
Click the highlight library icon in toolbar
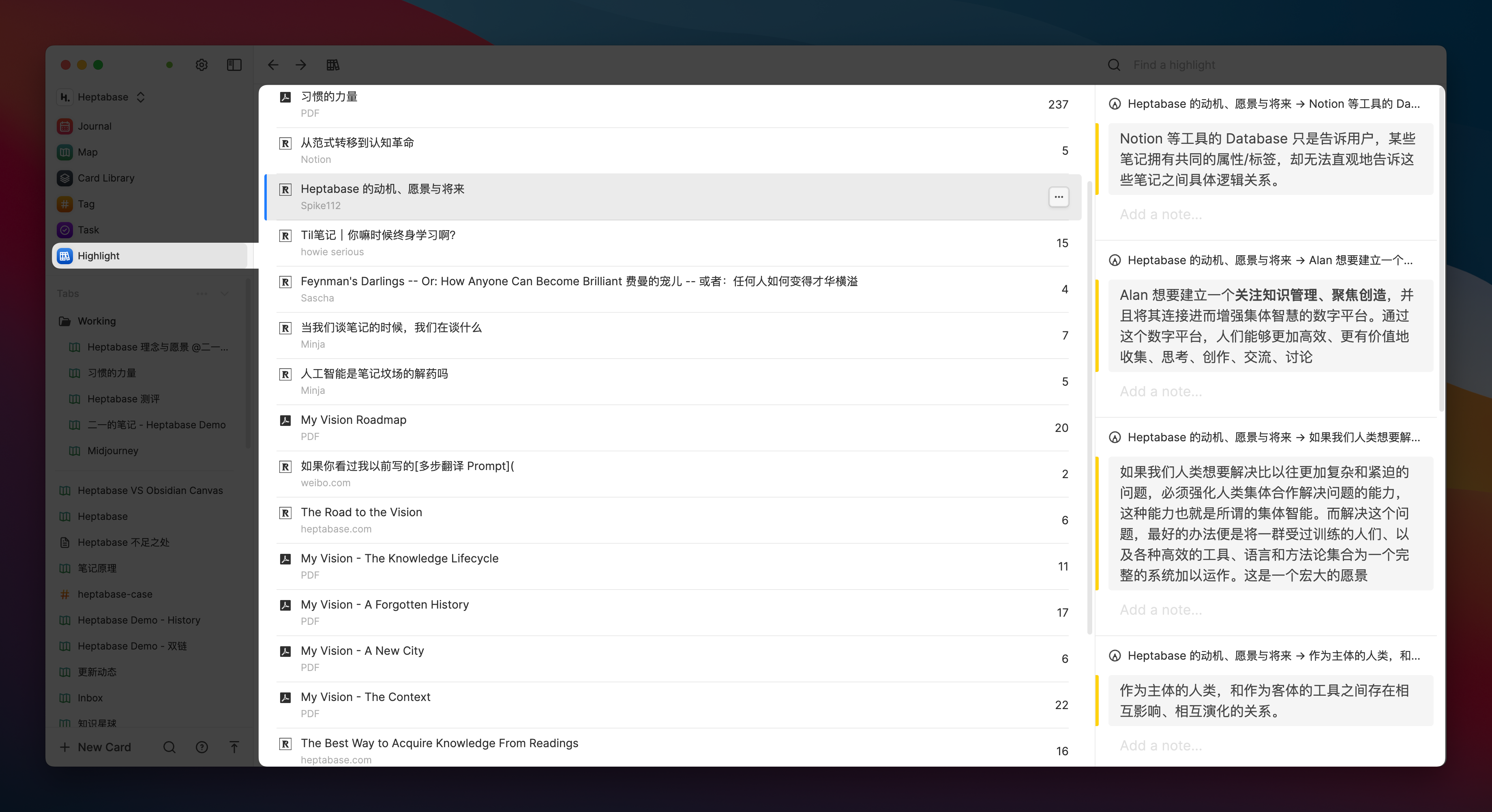[x=333, y=65]
